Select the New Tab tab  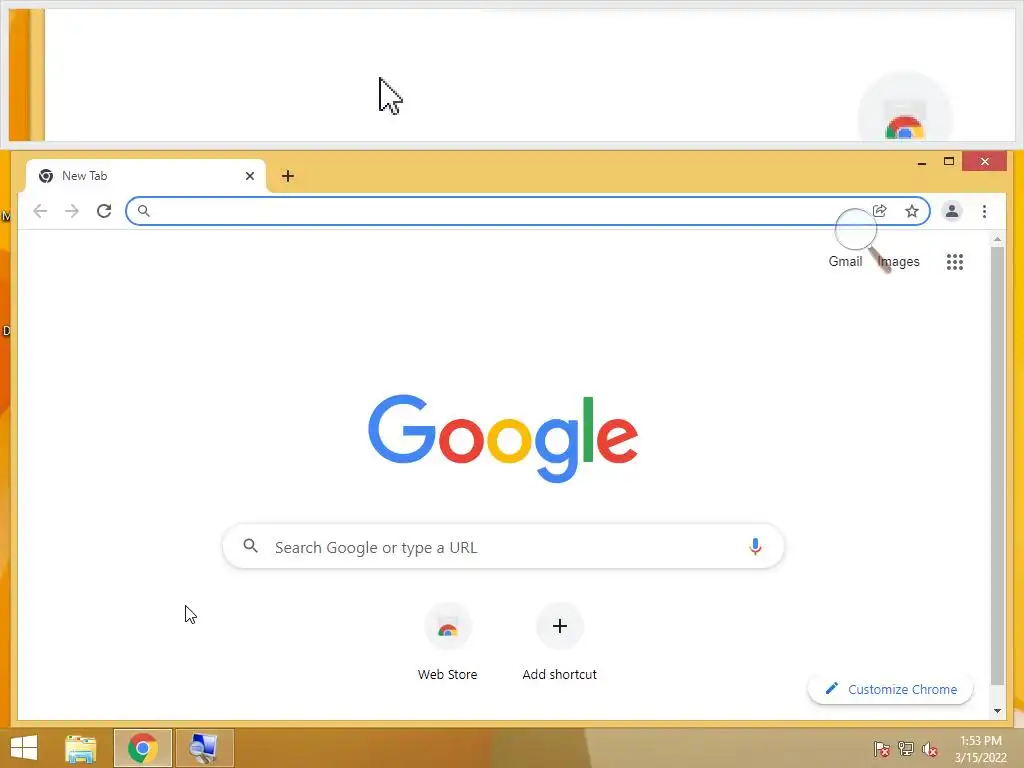tap(146, 176)
